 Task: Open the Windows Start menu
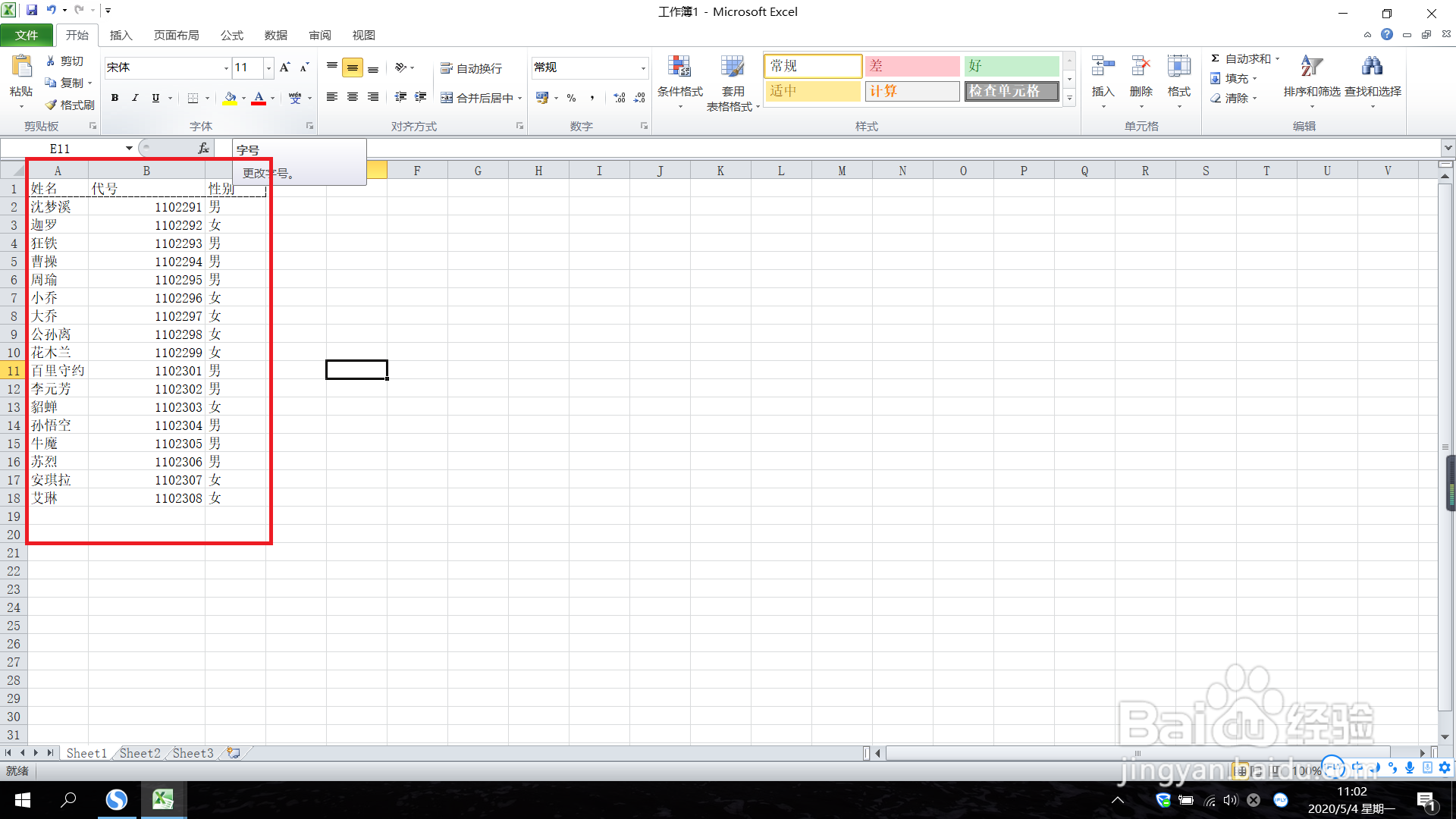(23, 800)
